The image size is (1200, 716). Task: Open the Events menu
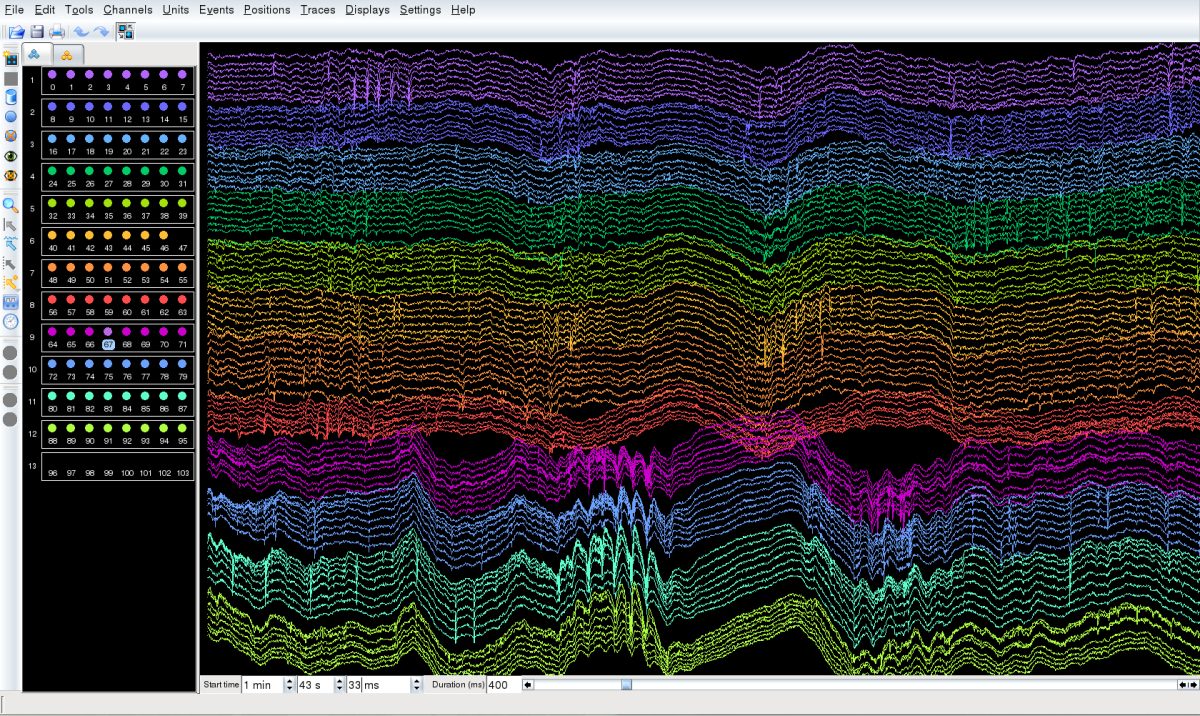click(216, 10)
